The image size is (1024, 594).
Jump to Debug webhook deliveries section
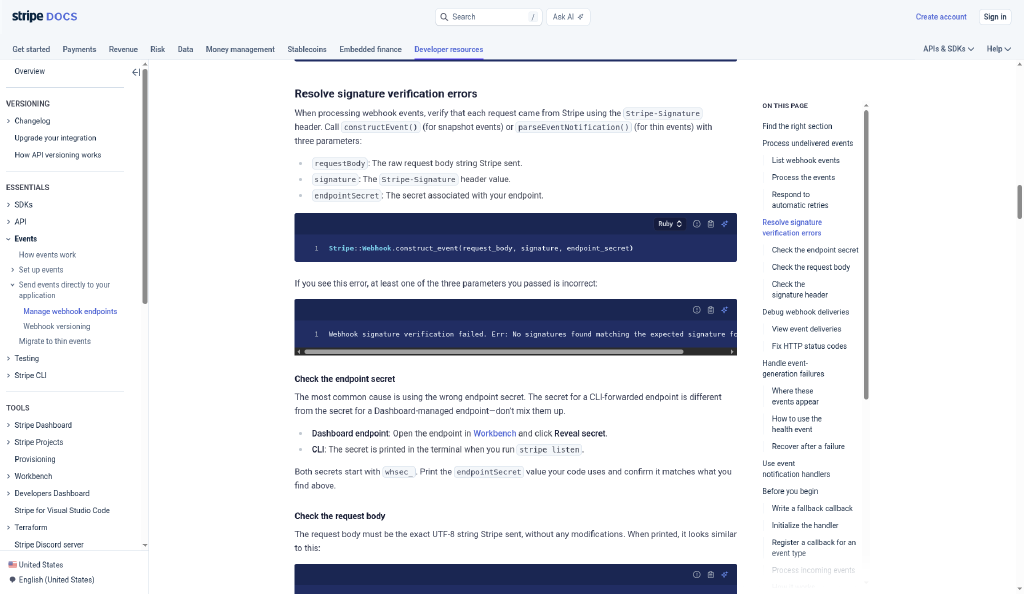pos(805,312)
